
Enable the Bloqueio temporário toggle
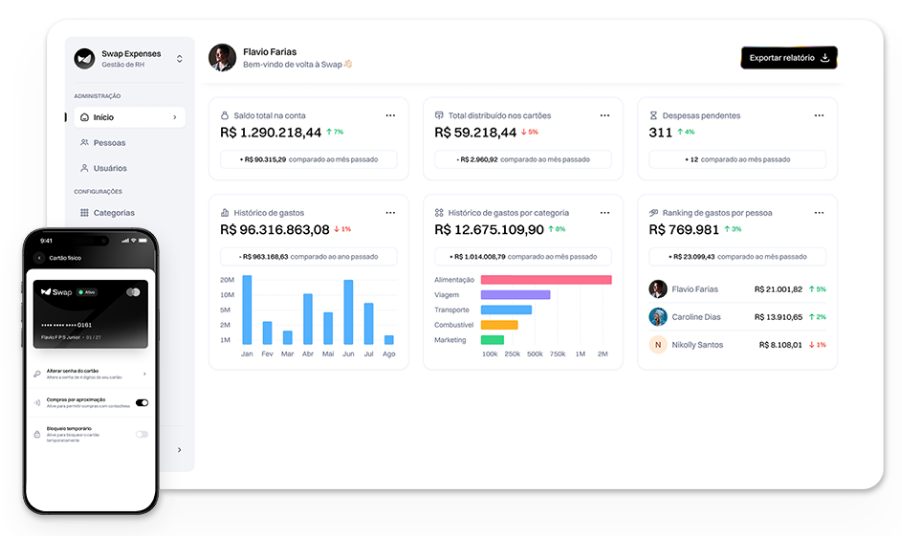pos(142,434)
